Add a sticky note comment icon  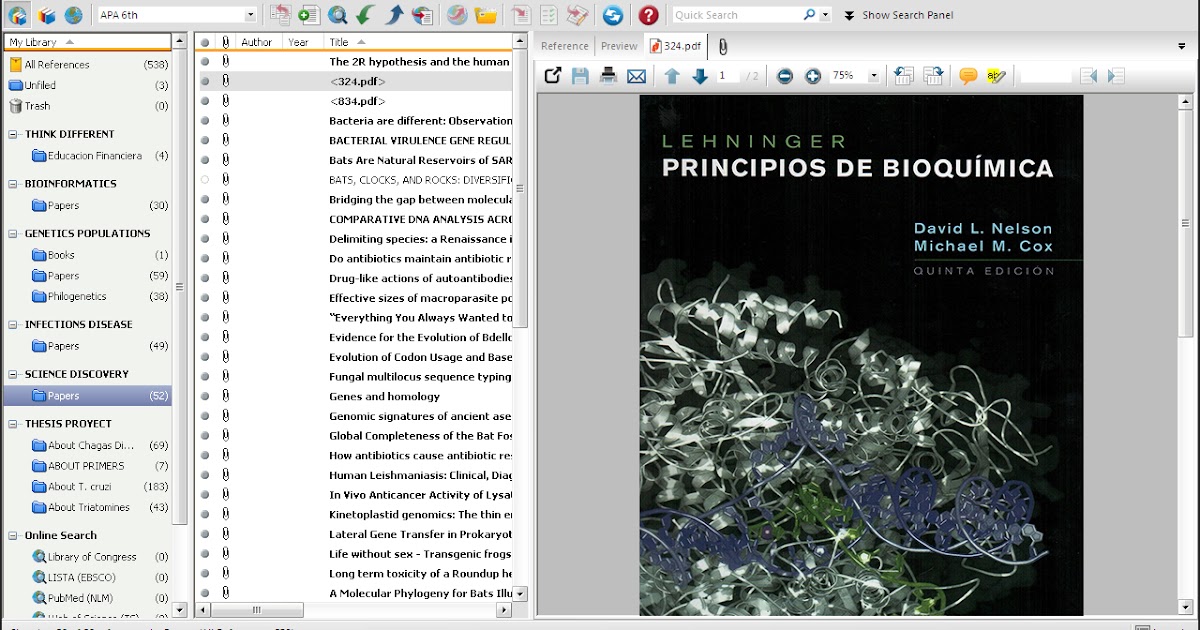click(967, 76)
